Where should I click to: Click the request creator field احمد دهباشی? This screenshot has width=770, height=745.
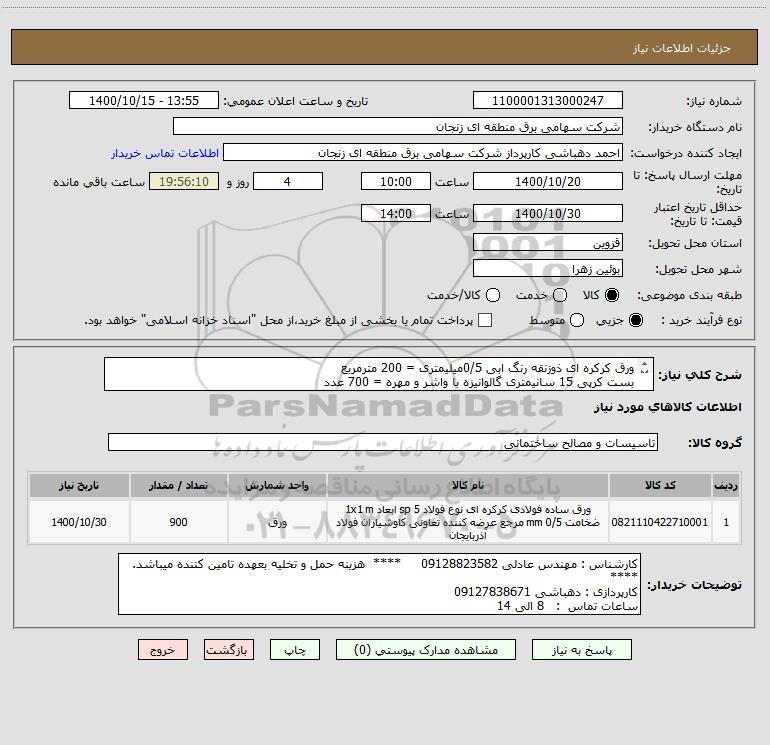point(423,153)
